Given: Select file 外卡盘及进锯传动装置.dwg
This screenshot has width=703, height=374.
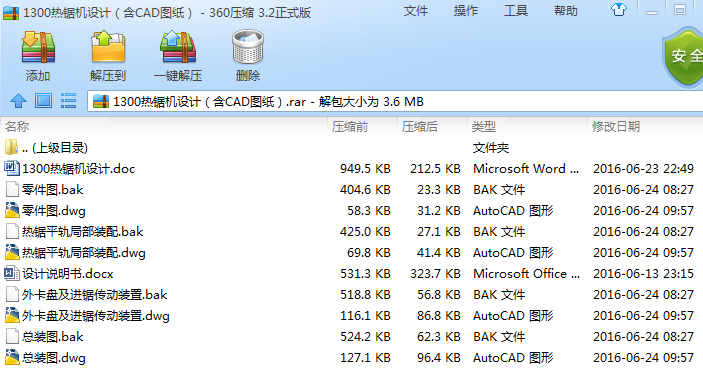Looking at the screenshot, I should [x=352, y=316].
